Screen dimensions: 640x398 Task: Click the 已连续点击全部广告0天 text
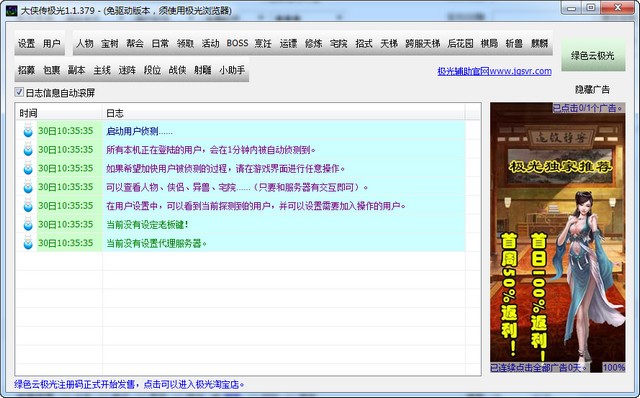[x=539, y=367]
